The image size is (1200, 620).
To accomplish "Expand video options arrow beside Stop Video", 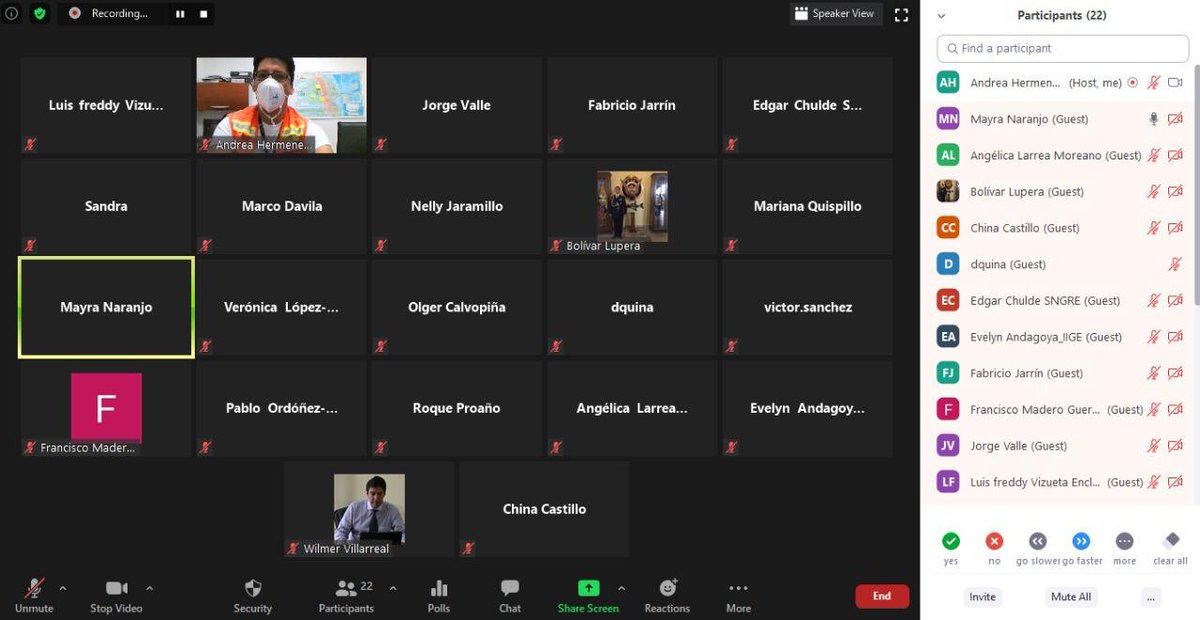I will point(150,587).
